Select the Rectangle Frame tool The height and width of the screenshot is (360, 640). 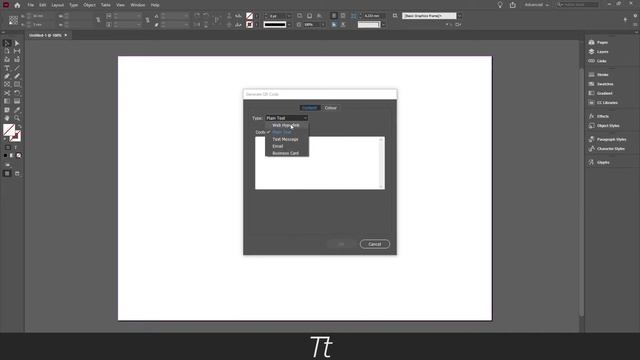[7, 84]
